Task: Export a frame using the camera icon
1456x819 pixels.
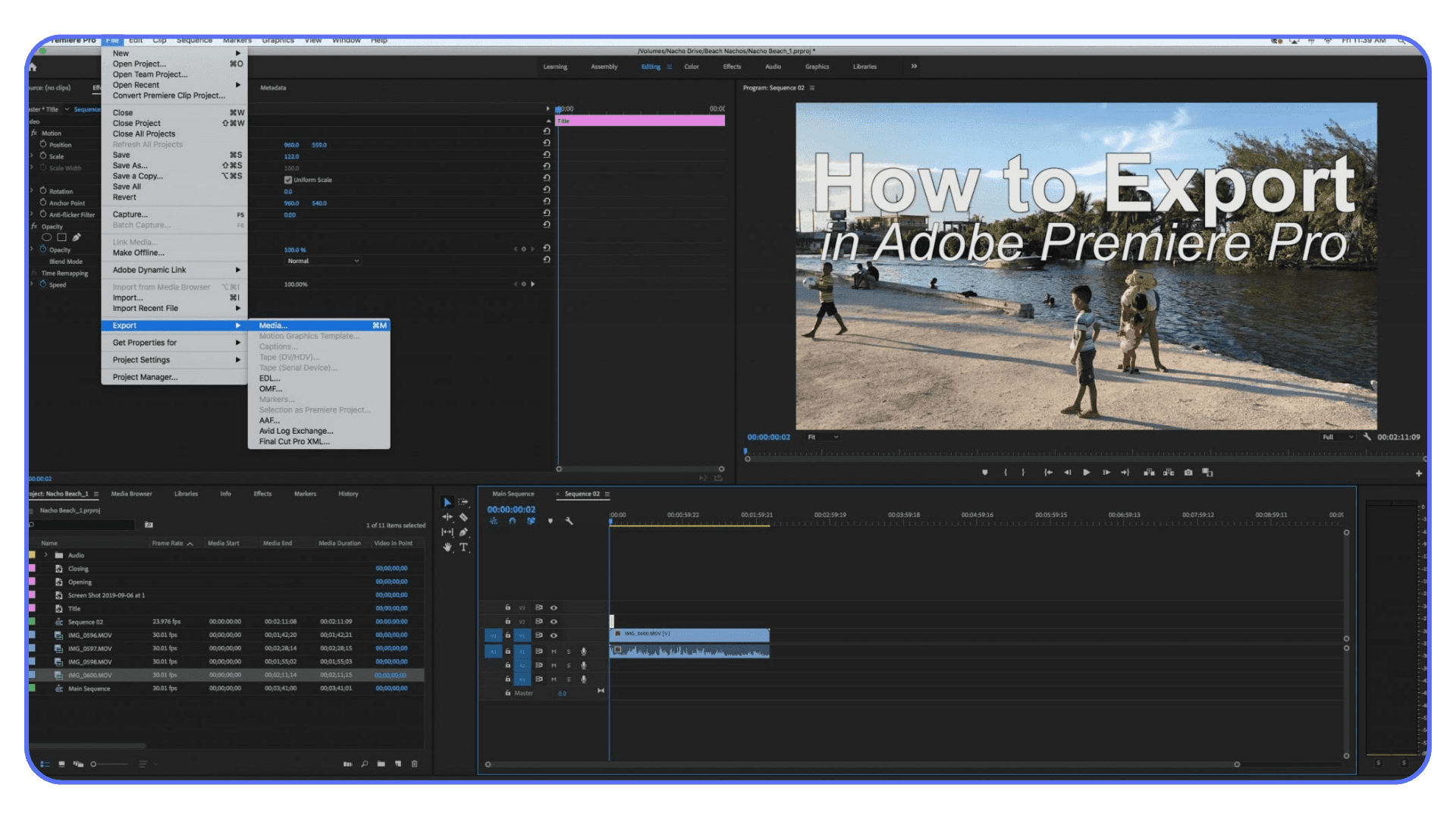Action: click(1188, 472)
